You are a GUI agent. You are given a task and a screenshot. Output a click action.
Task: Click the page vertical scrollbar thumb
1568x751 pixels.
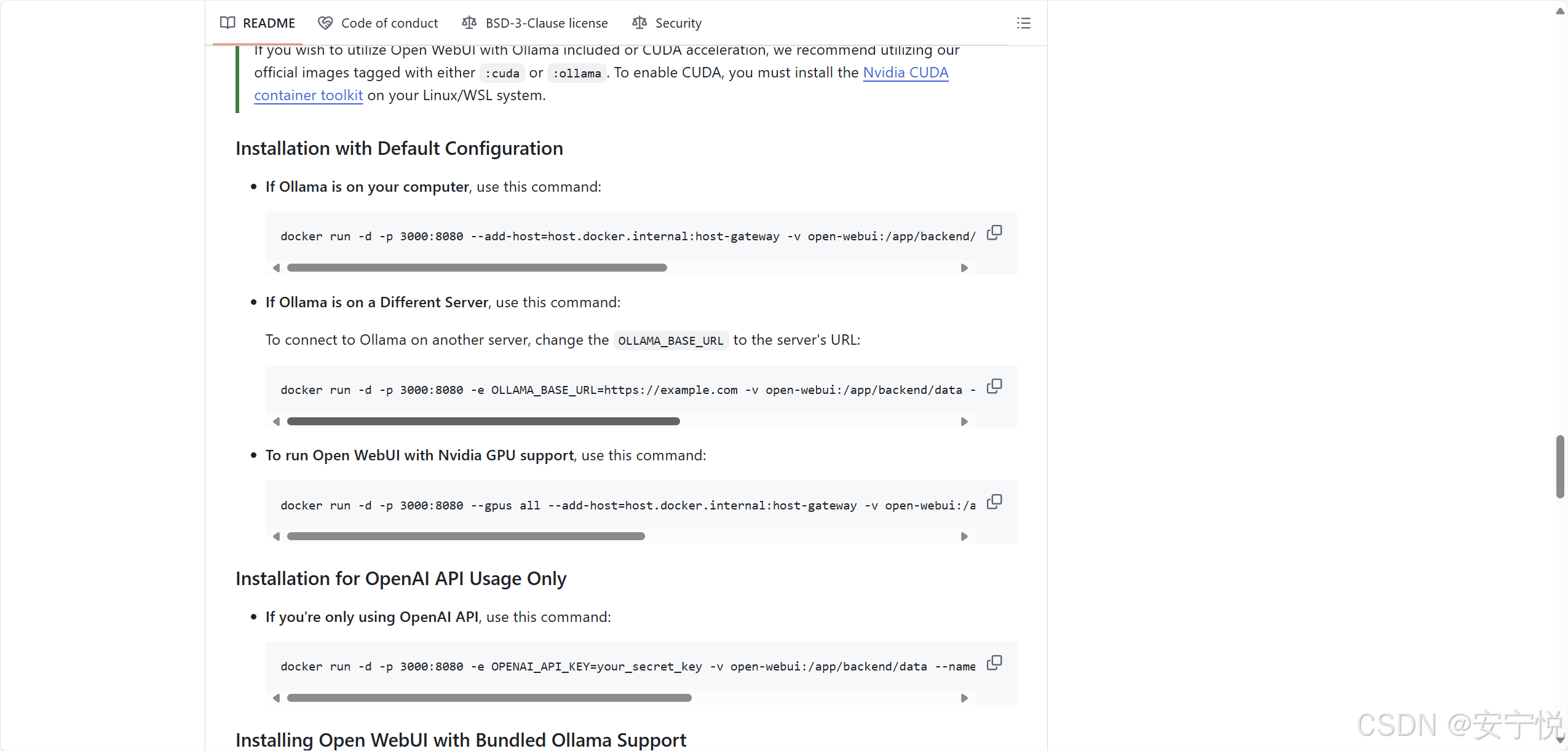coord(1560,466)
